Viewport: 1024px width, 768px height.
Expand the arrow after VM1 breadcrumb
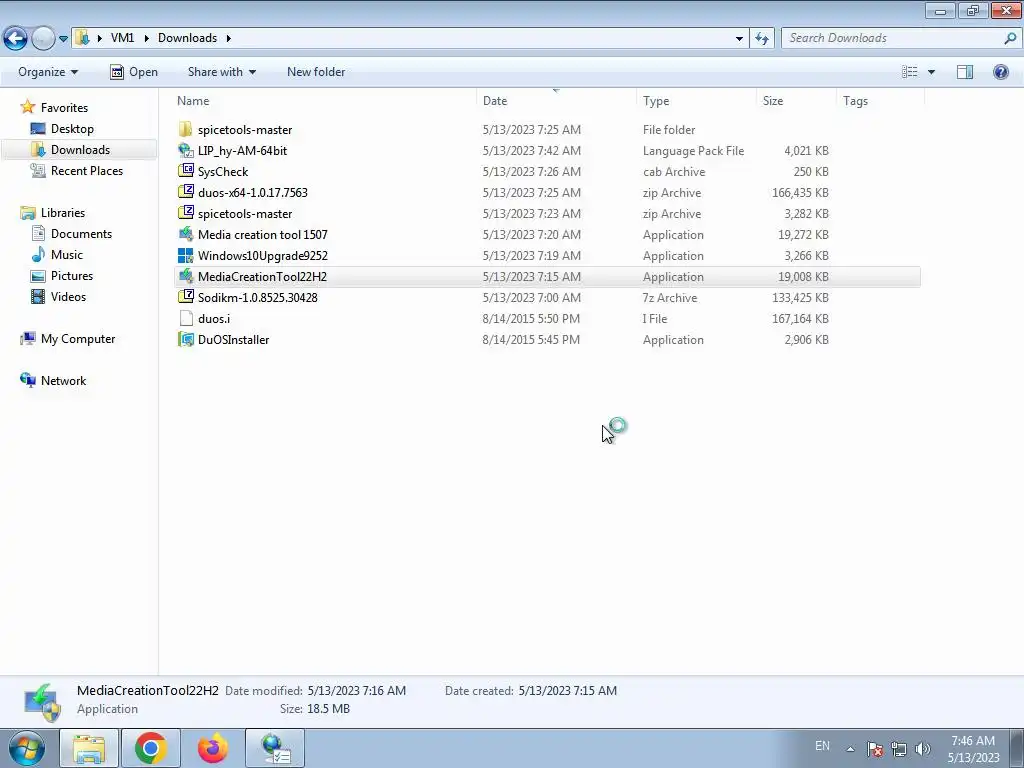click(x=145, y=38)
